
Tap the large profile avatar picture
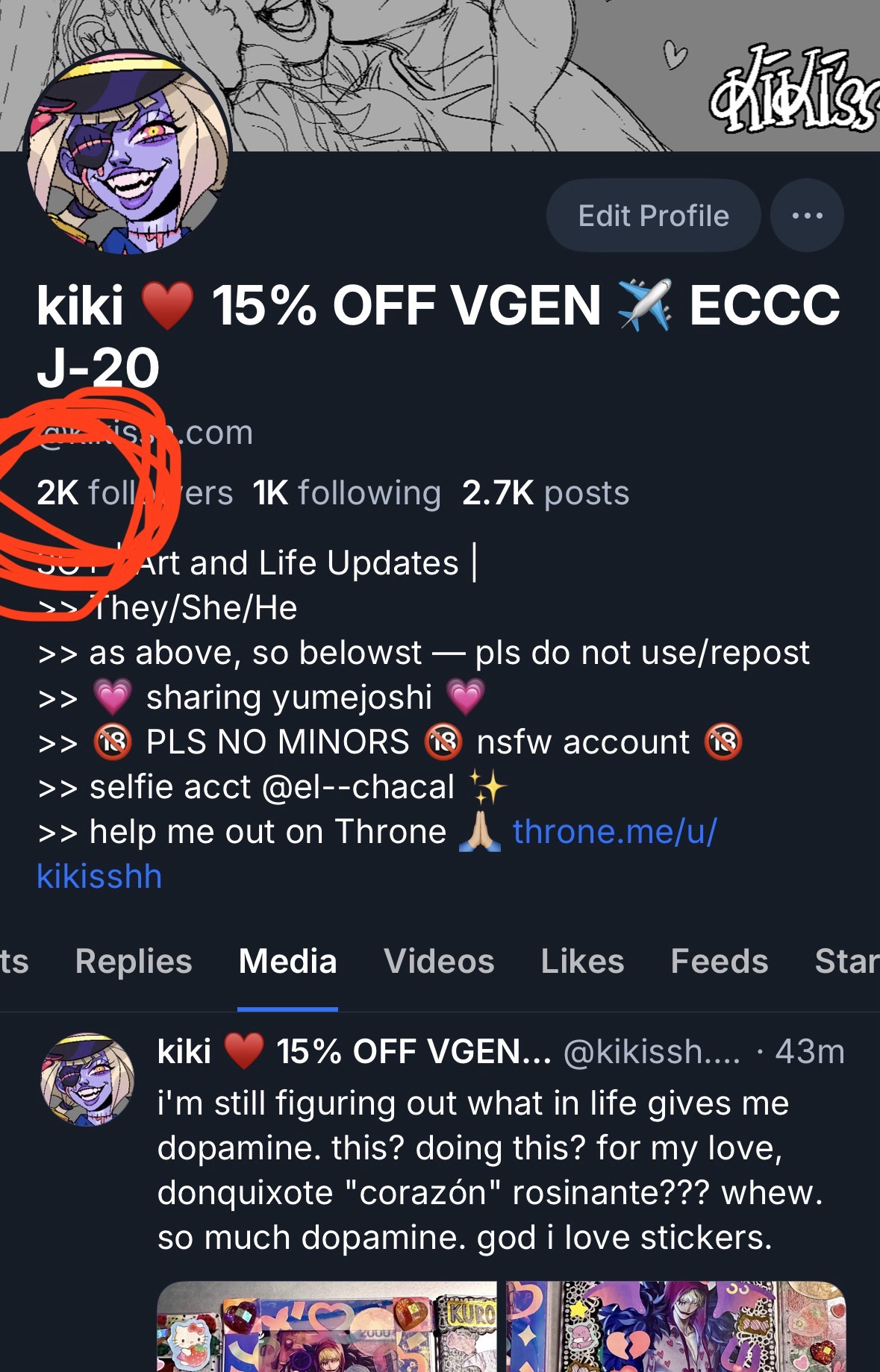[x=128, y=152]
